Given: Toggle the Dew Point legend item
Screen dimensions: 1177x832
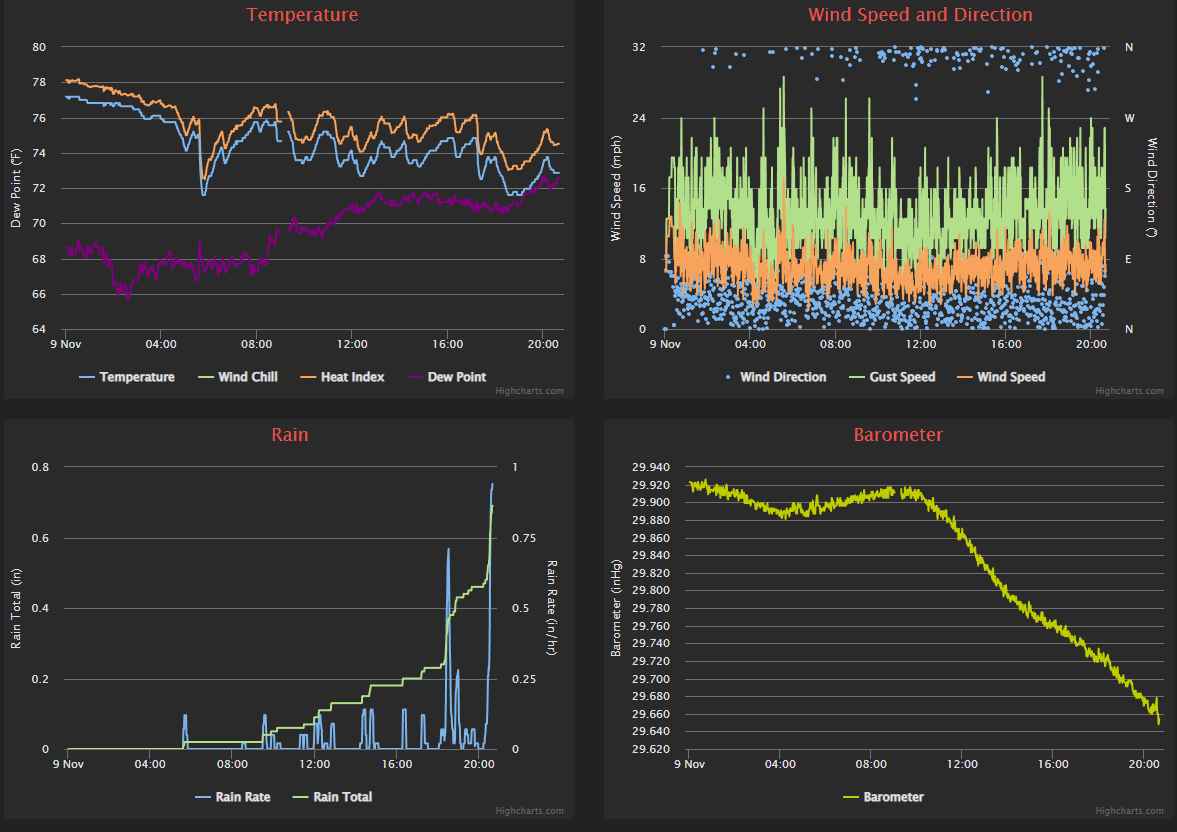Looking at the screenshot, I should click(447, 377).
